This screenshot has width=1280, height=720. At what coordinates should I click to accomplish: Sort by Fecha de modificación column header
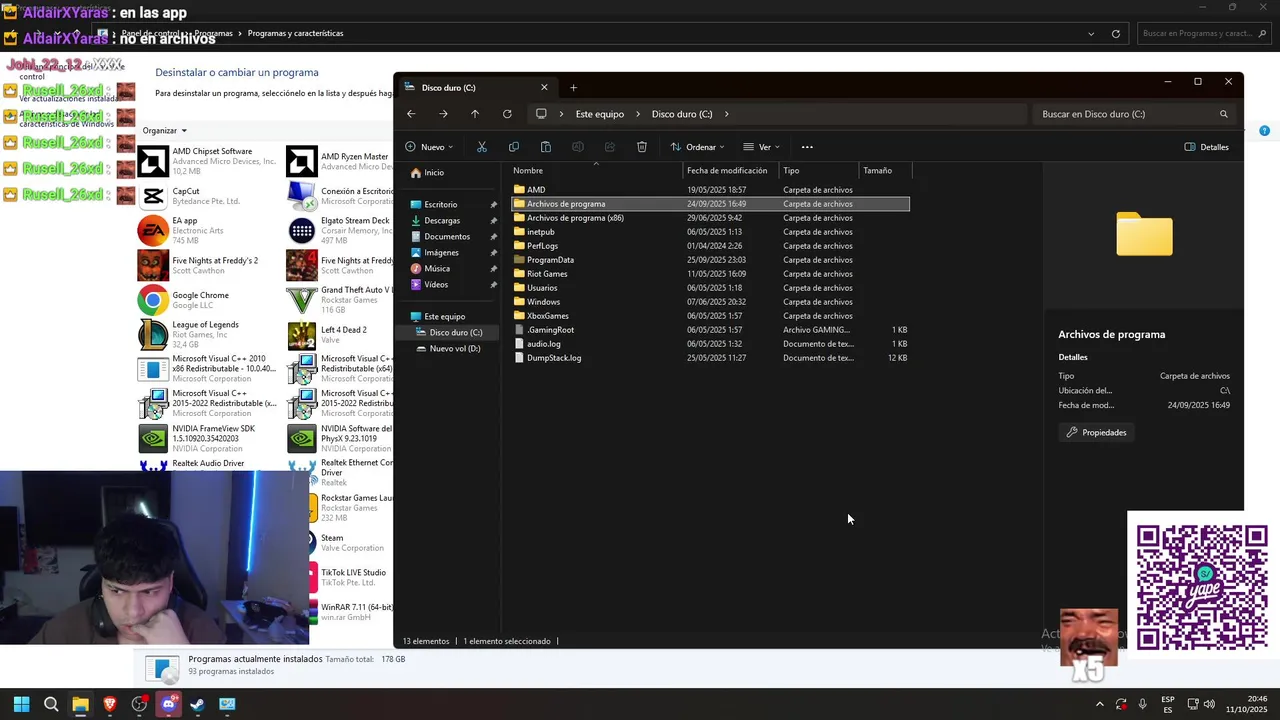point(731,170)
